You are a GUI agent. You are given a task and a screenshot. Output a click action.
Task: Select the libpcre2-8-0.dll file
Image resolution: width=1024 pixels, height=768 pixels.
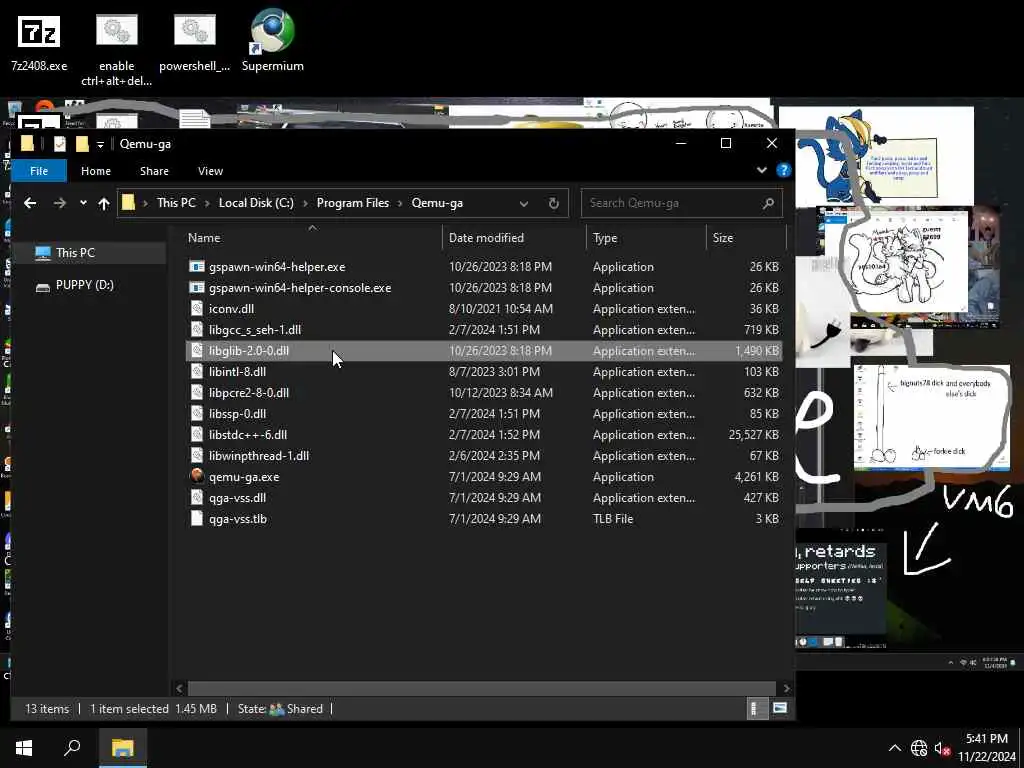(484, 392)
